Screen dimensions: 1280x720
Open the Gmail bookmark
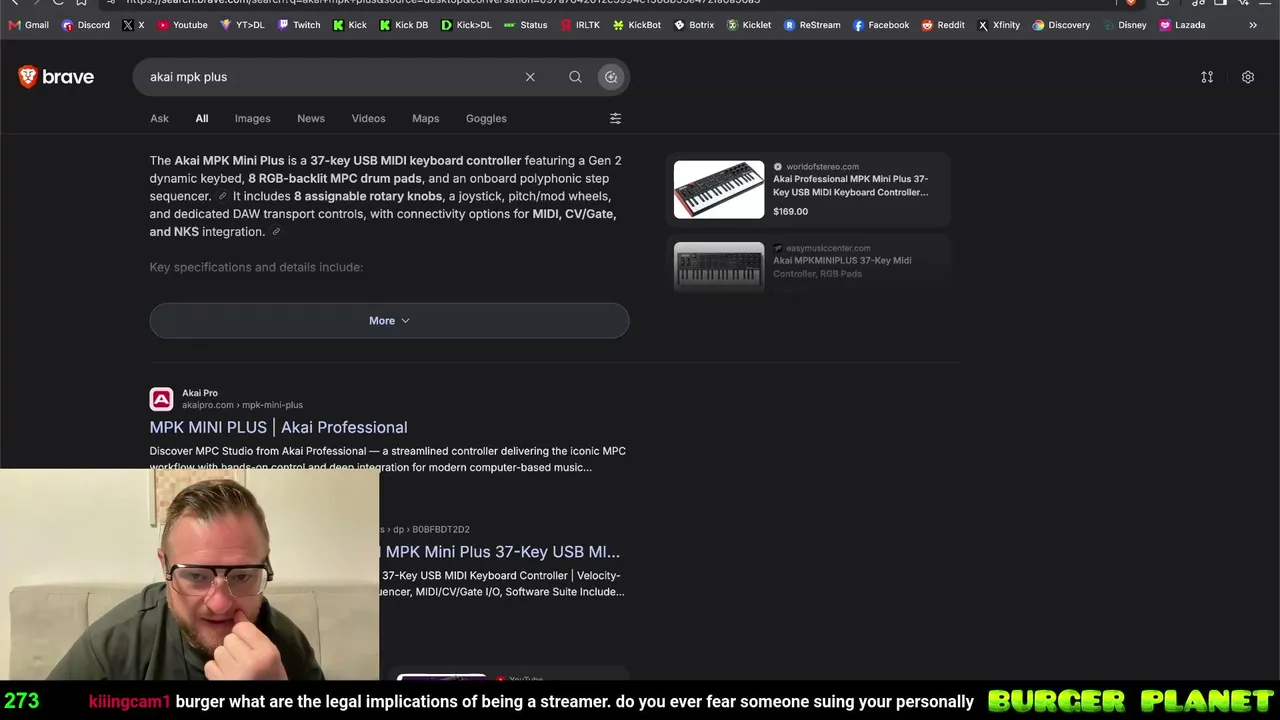28,25
